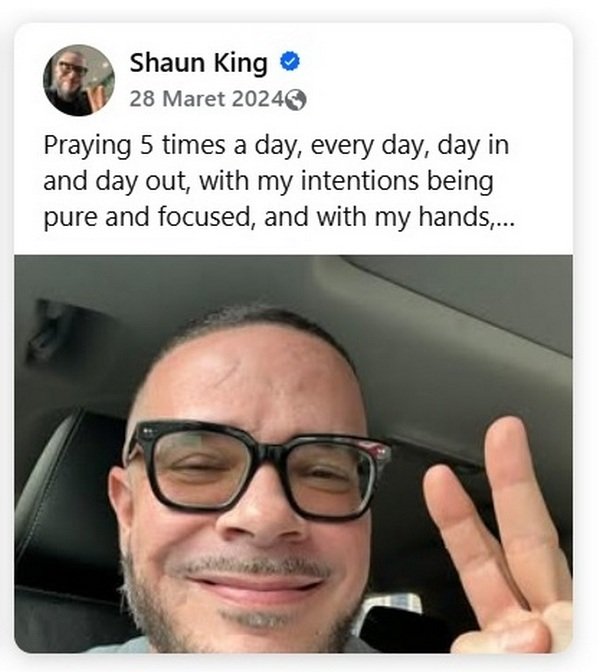Click the year "2024" in the timestamp
The height and width of the screenshot is (672, 600).
coord(258,99)
